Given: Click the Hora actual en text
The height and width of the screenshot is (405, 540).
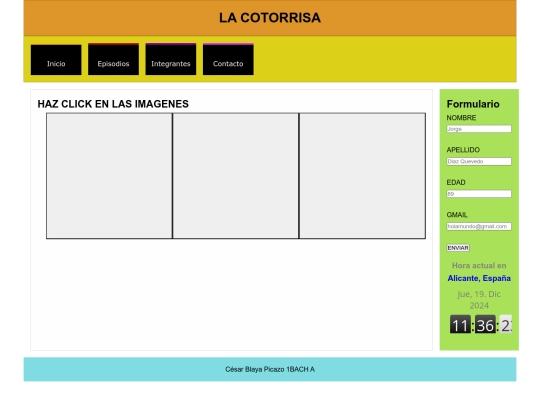Looking at the screenshot, I should click(479, 266).
